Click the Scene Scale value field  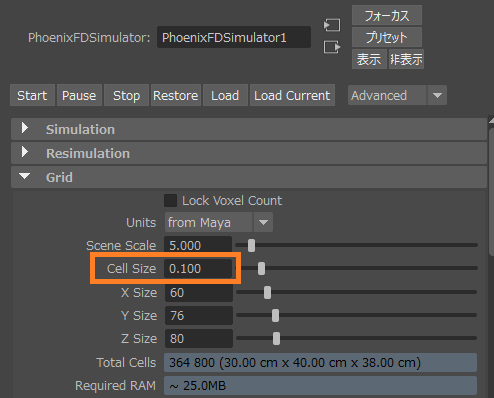point(198,245)
